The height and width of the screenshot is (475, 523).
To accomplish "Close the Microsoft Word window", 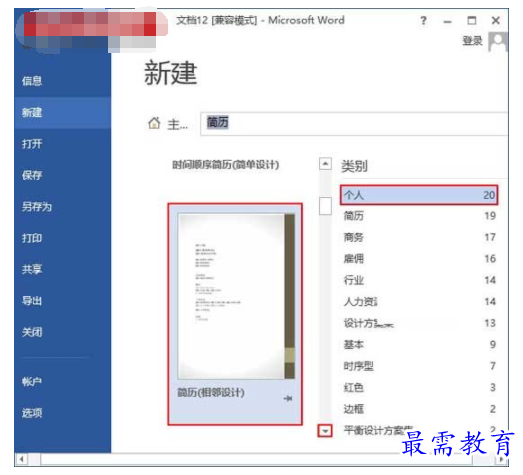I will (x=496, y=21).
